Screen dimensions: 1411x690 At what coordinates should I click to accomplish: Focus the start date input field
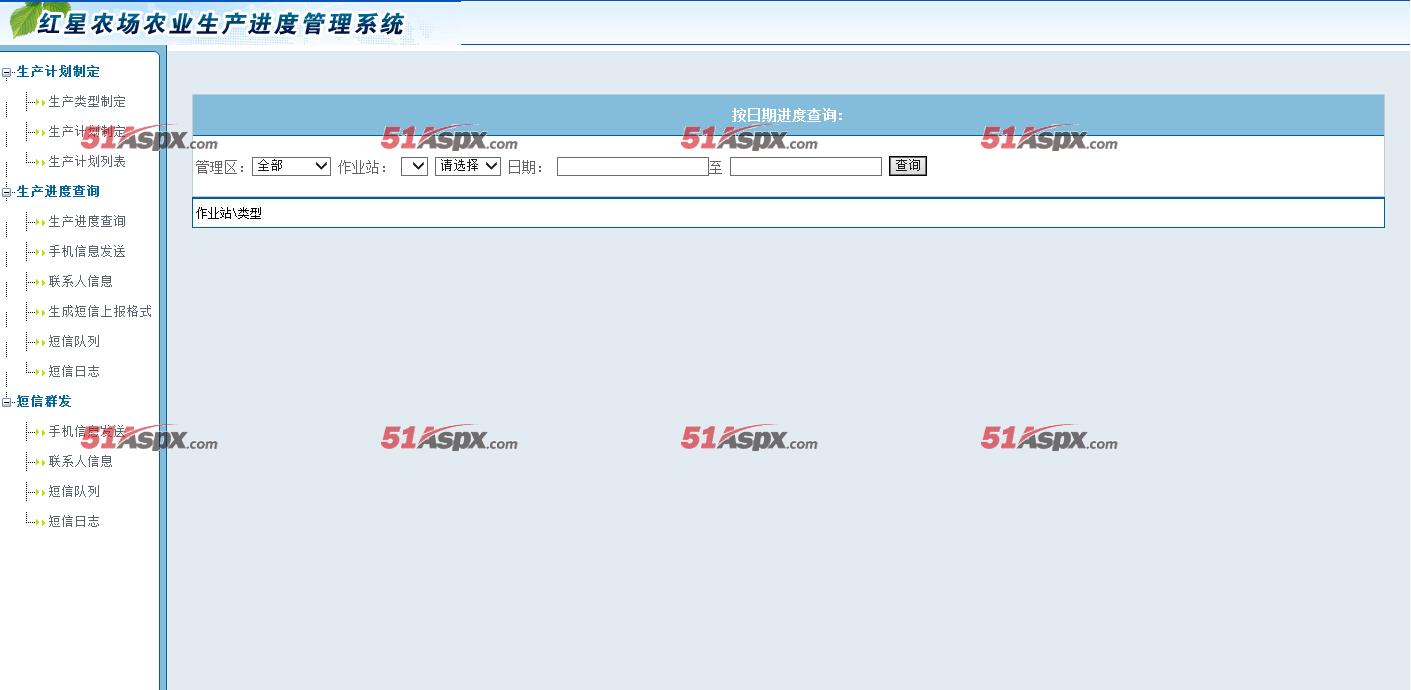point(633,167)
